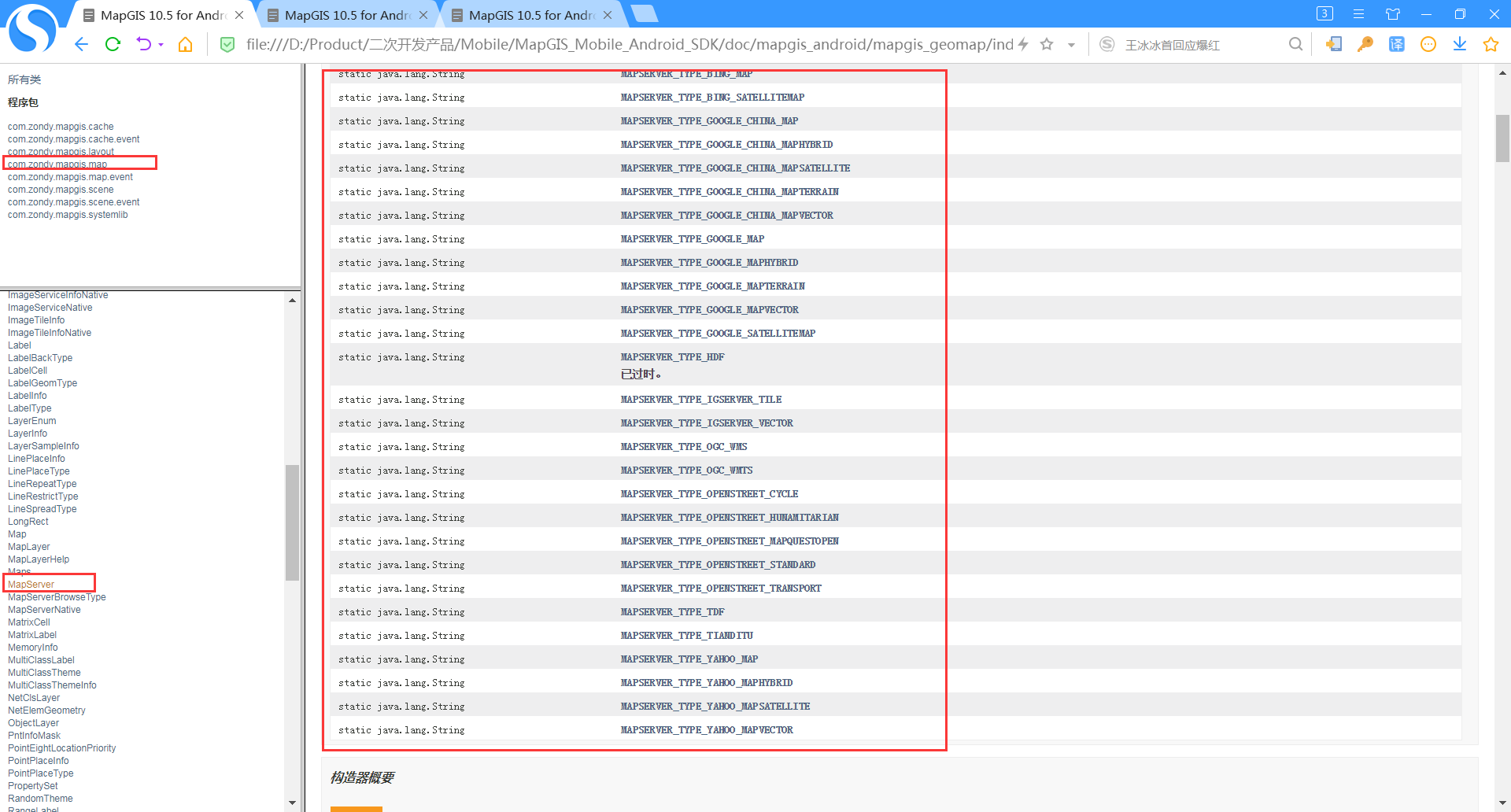Click field MAPSERVER_TYPE_OPENSTREET_CYCLE
This screenshot has width=1511, height=812.
pos(709,494)
